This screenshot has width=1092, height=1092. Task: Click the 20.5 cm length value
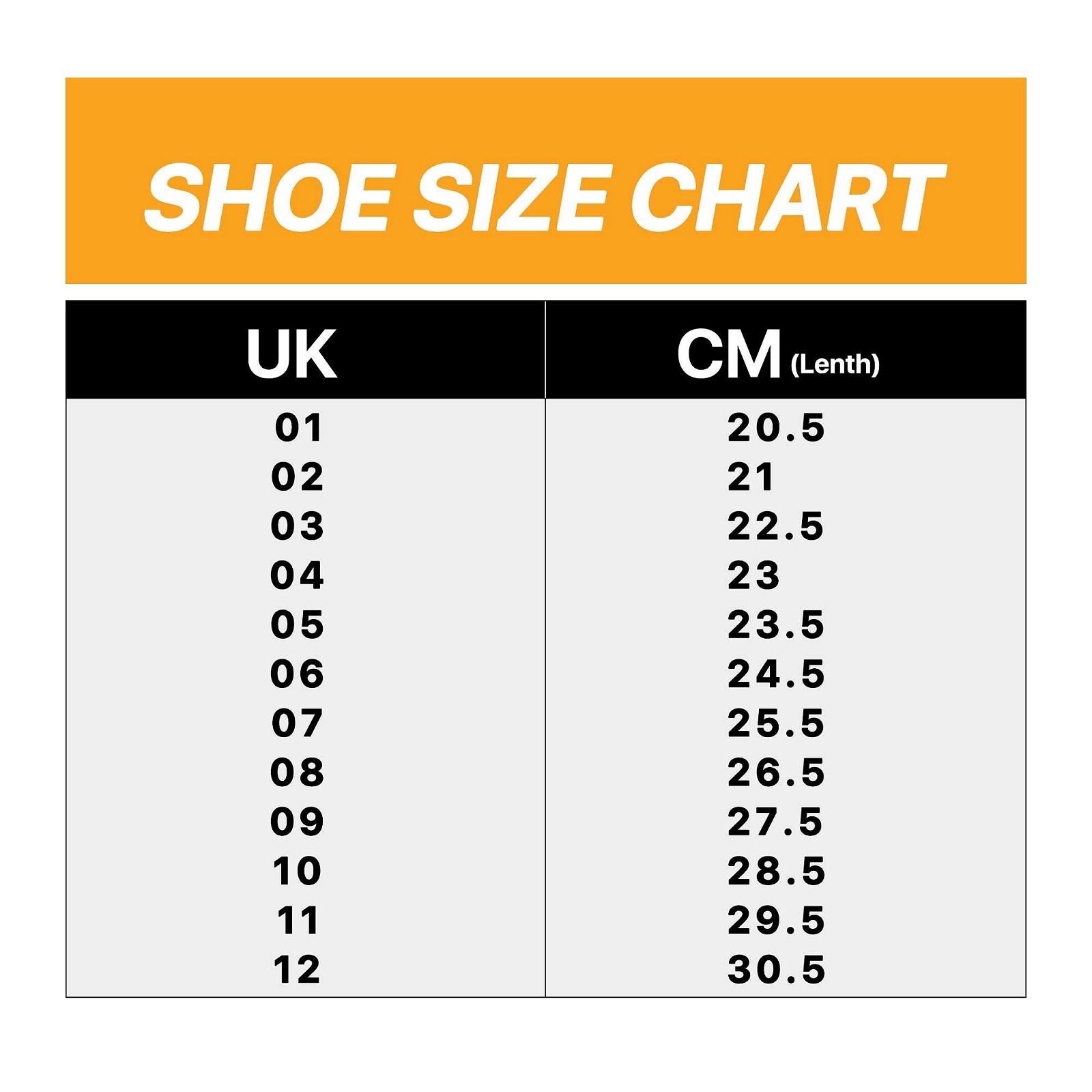tap(776, 428)
